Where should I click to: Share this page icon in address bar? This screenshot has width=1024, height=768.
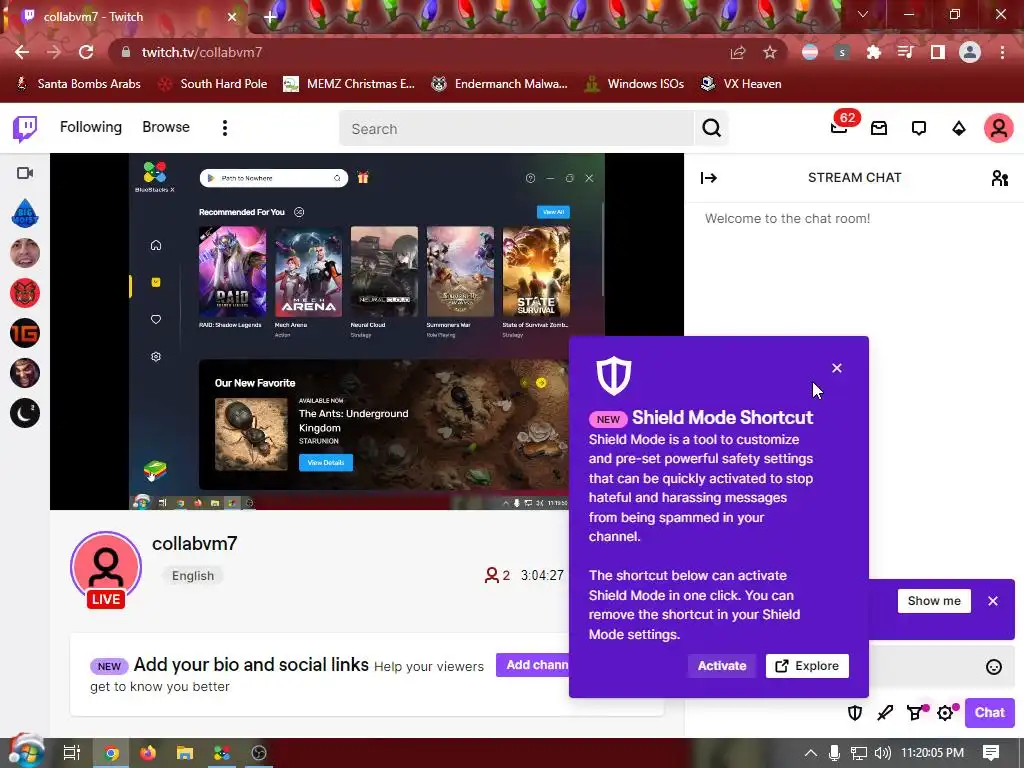[738, 52]
